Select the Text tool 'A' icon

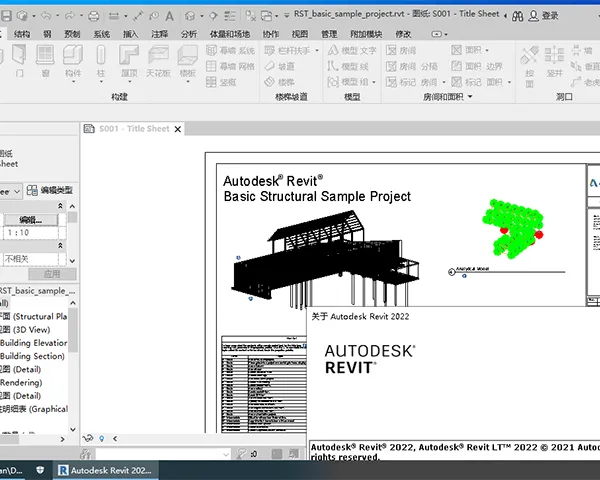point(170,16)
